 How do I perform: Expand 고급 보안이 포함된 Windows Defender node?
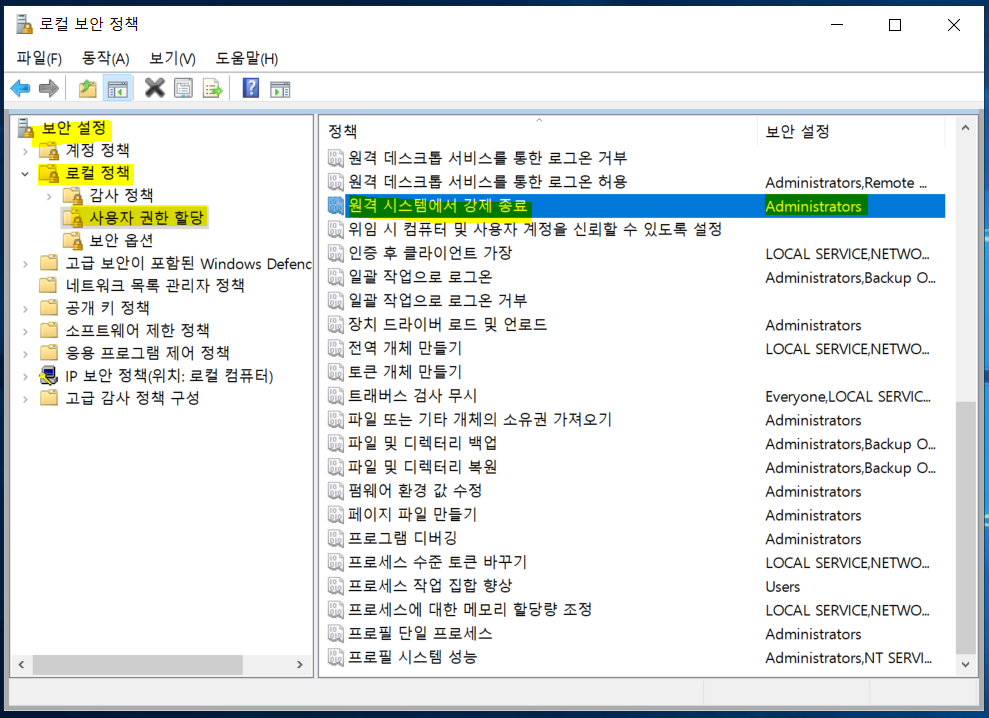[x=25, y=264]
